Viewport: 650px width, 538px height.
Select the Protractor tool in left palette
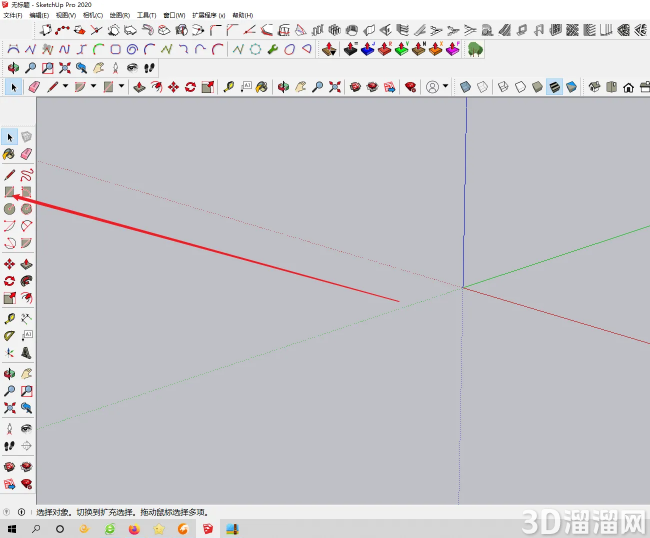tap(10, 335)
